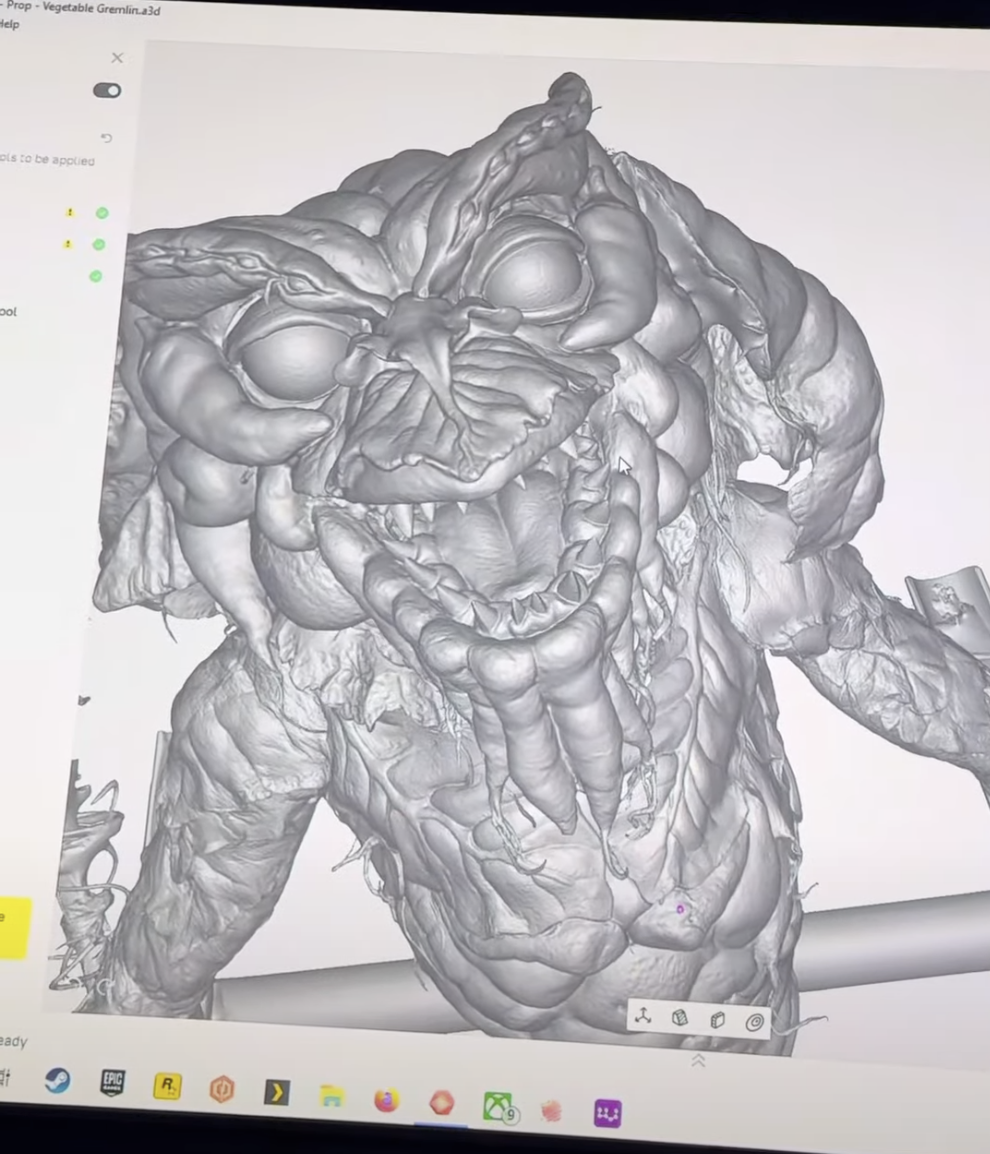990x1154 pixels.
Task: Click the circular target icon in the viewport toolbar
Action: tap(755, 1020)
